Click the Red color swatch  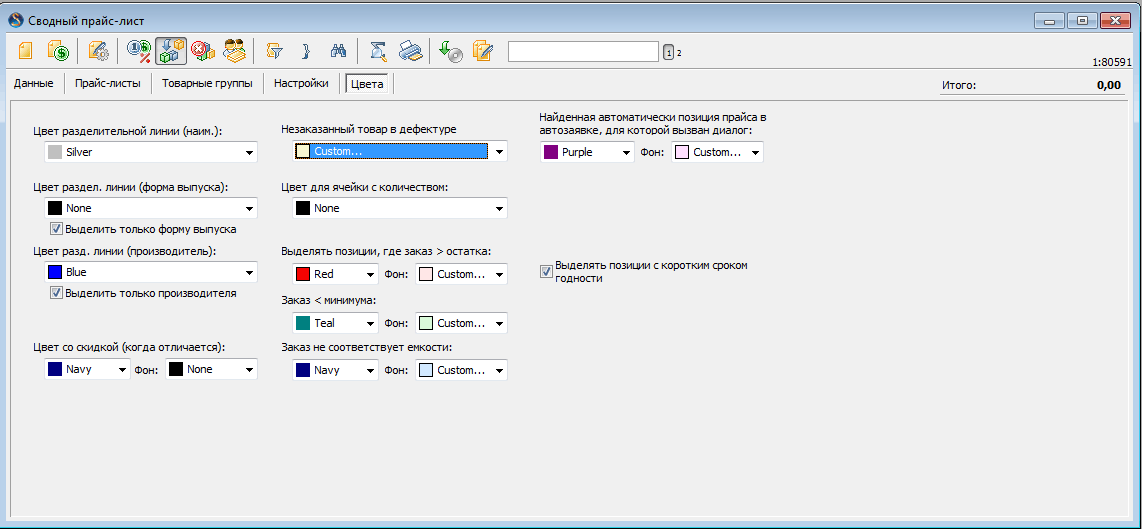[303, 275]
